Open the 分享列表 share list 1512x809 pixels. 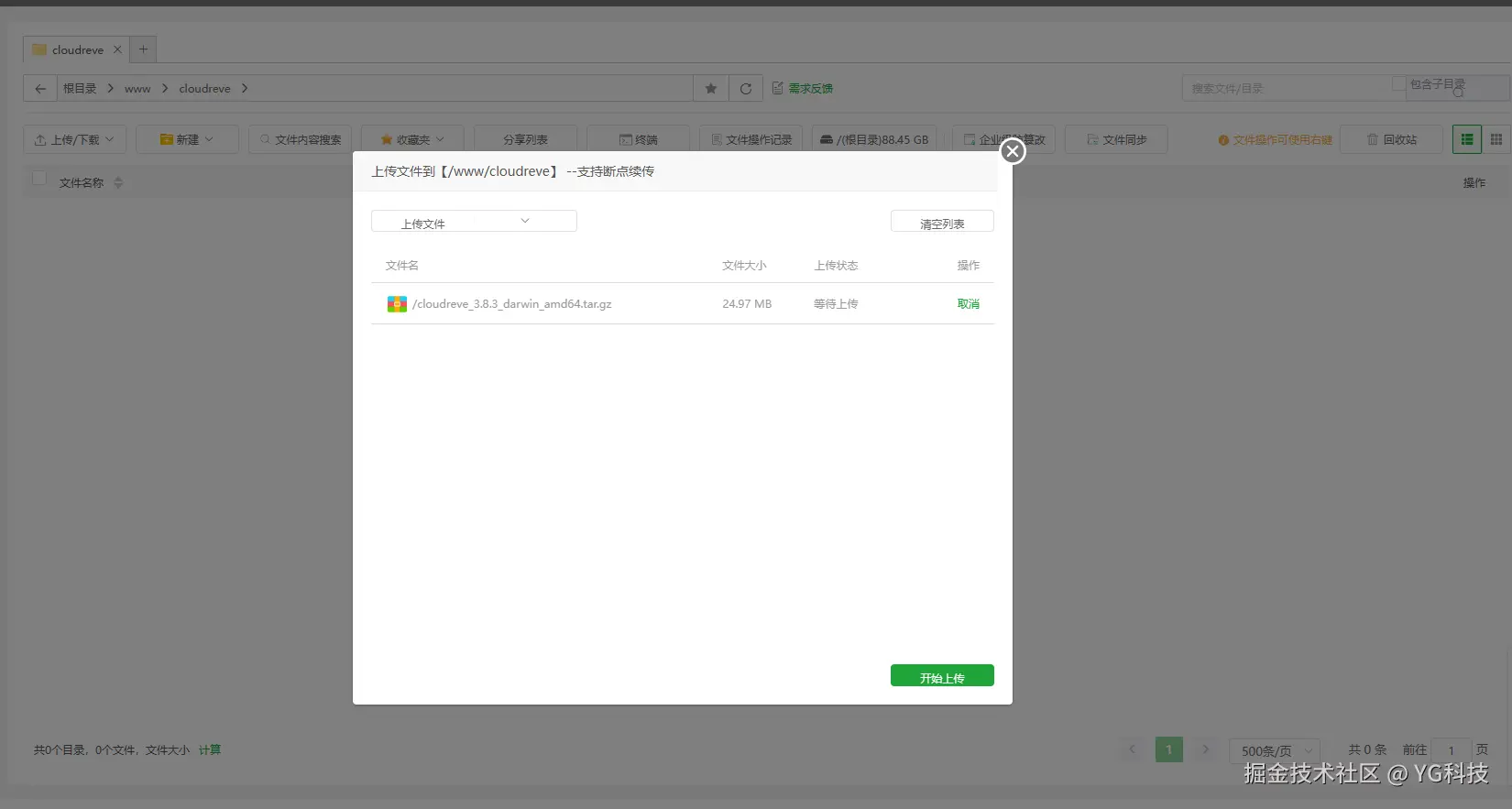[x=525, y=139]
